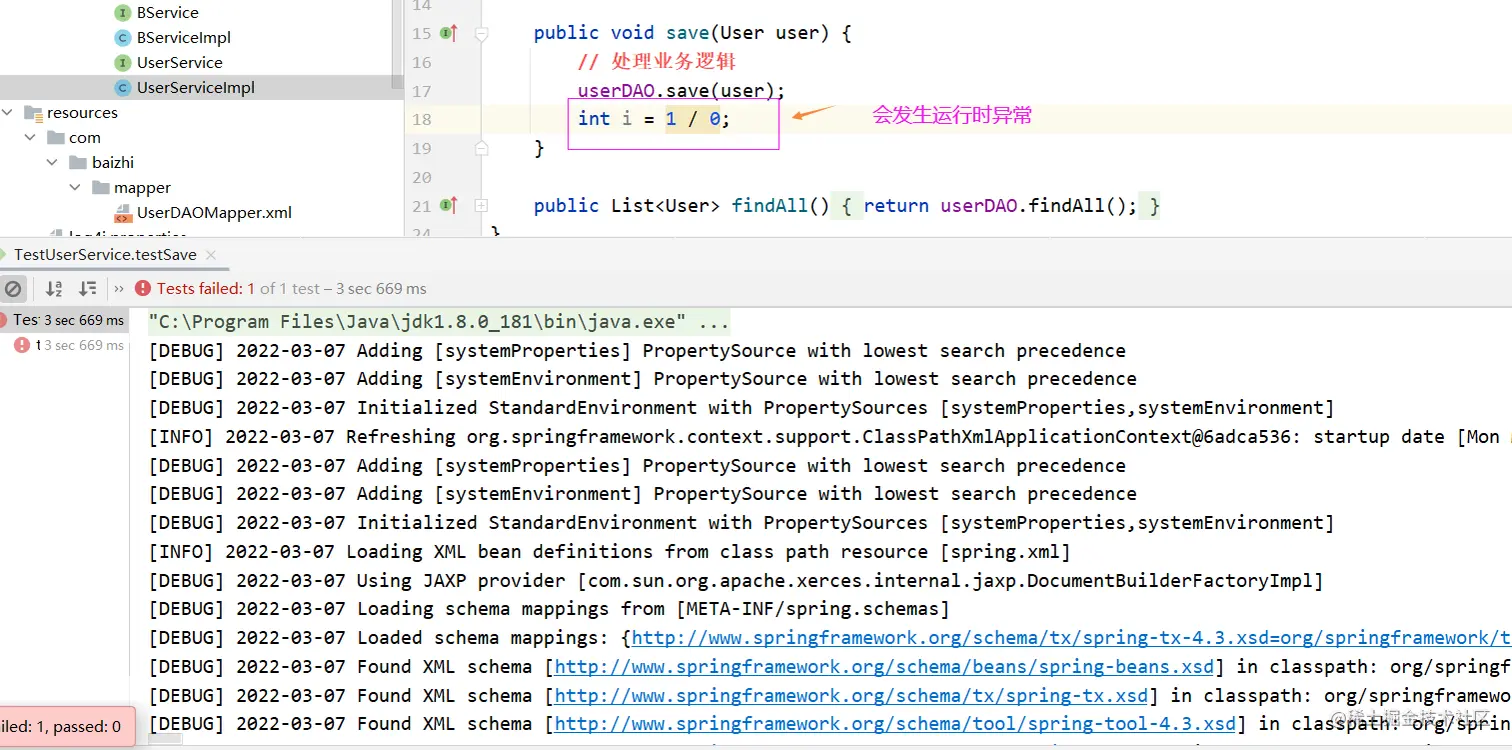Click the '// 处理业务逻辑' comment on line 16
Image resolution: width=1512 pixels, height=750 pixels.
pos(656,62)
